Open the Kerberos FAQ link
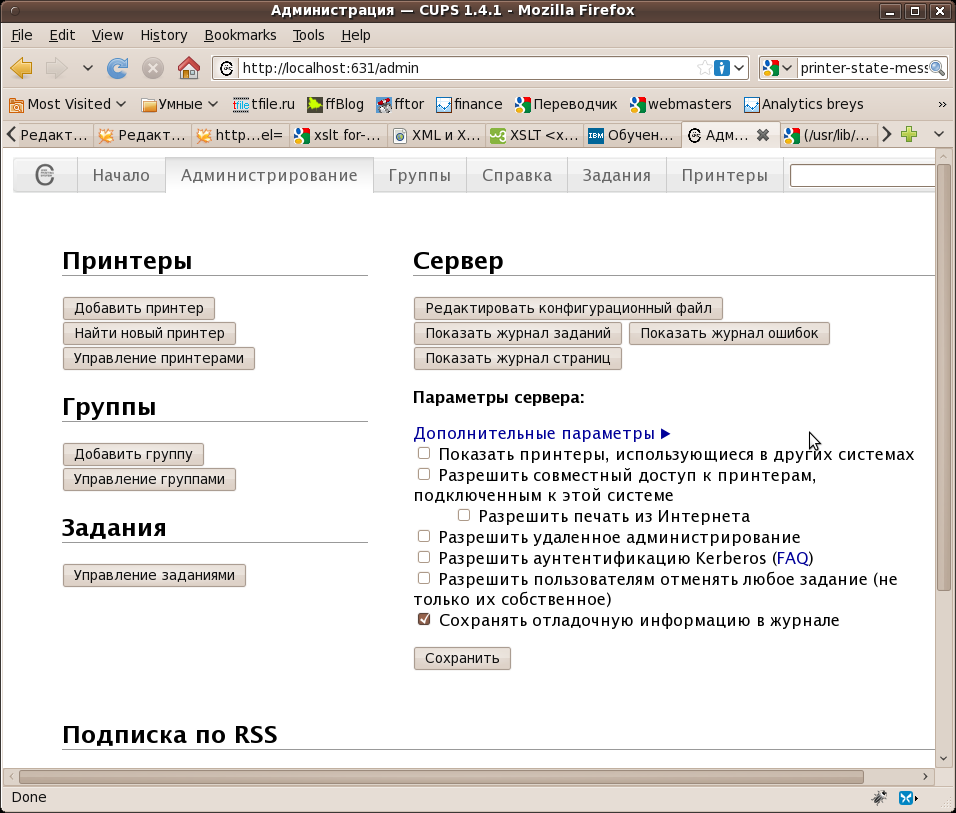Image resolution: width=956 pixels, height=813 pixels. [x=792, y=558]
